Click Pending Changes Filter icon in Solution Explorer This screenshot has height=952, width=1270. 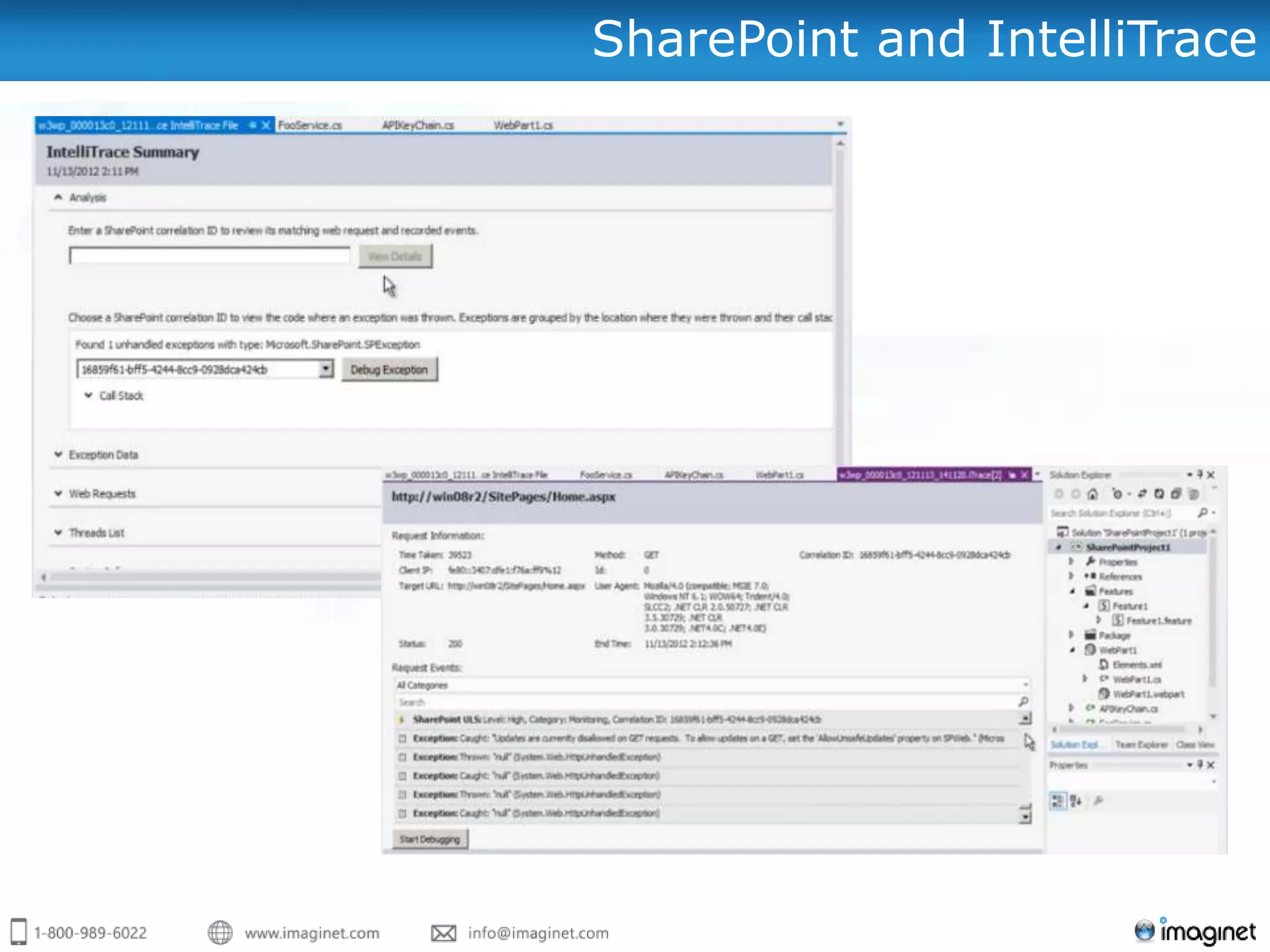pyautogui.click(x=1118, y=494)
